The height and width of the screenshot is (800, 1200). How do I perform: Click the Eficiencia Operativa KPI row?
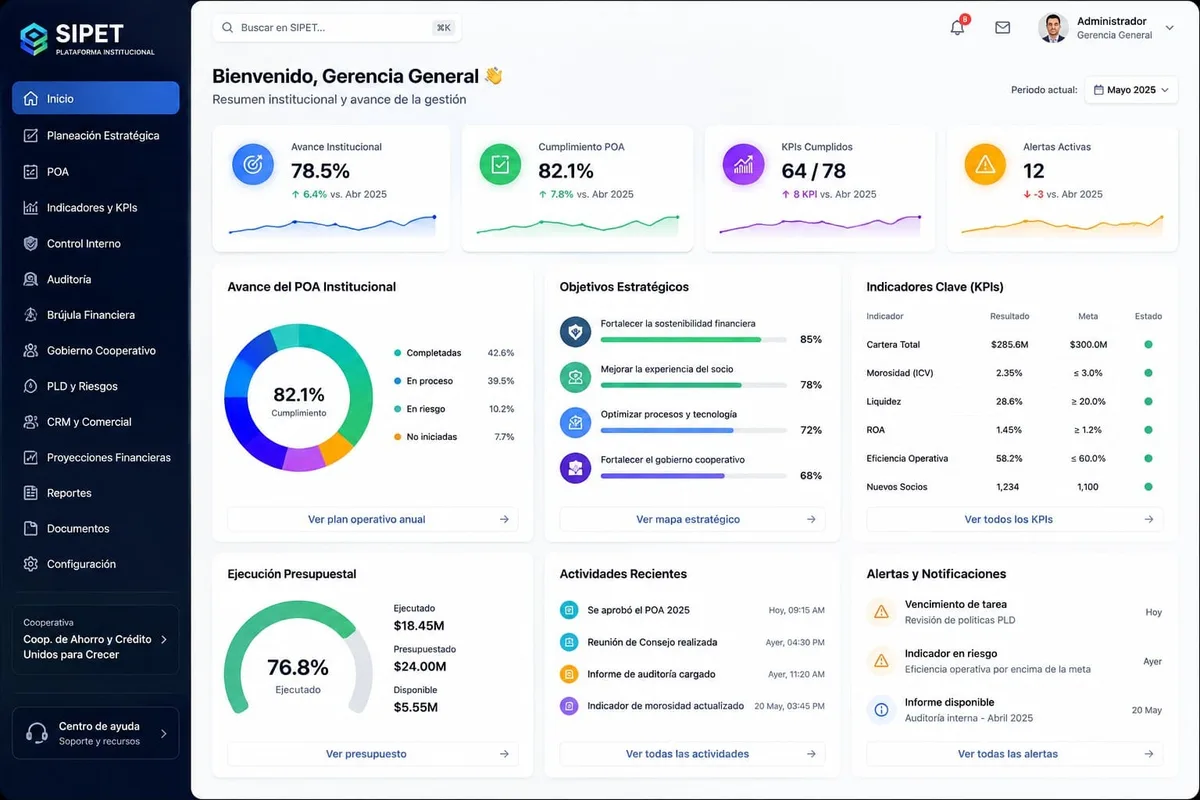pyautogui.click(x=1014, y=458)
